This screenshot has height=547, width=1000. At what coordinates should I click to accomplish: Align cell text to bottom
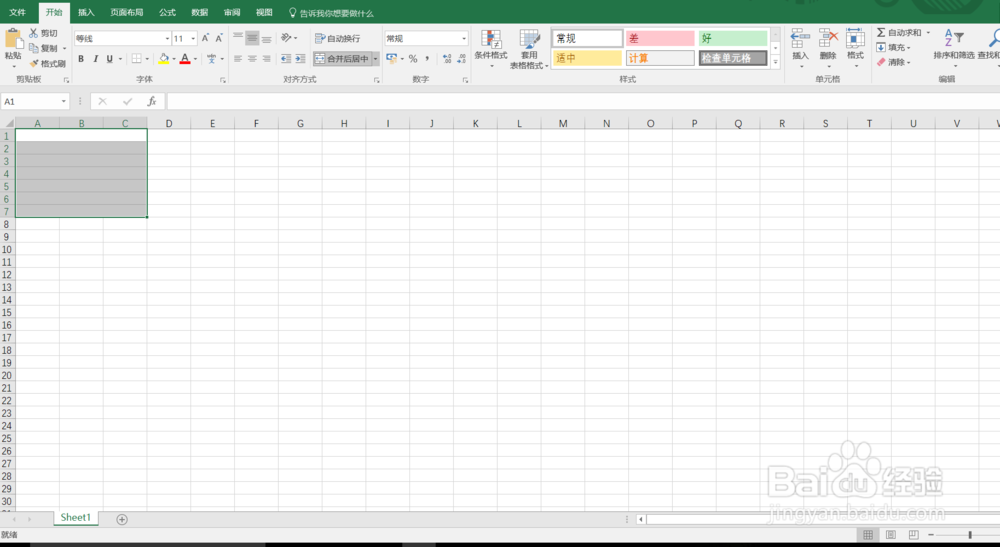pyautogui.click(x=267, y=38)
